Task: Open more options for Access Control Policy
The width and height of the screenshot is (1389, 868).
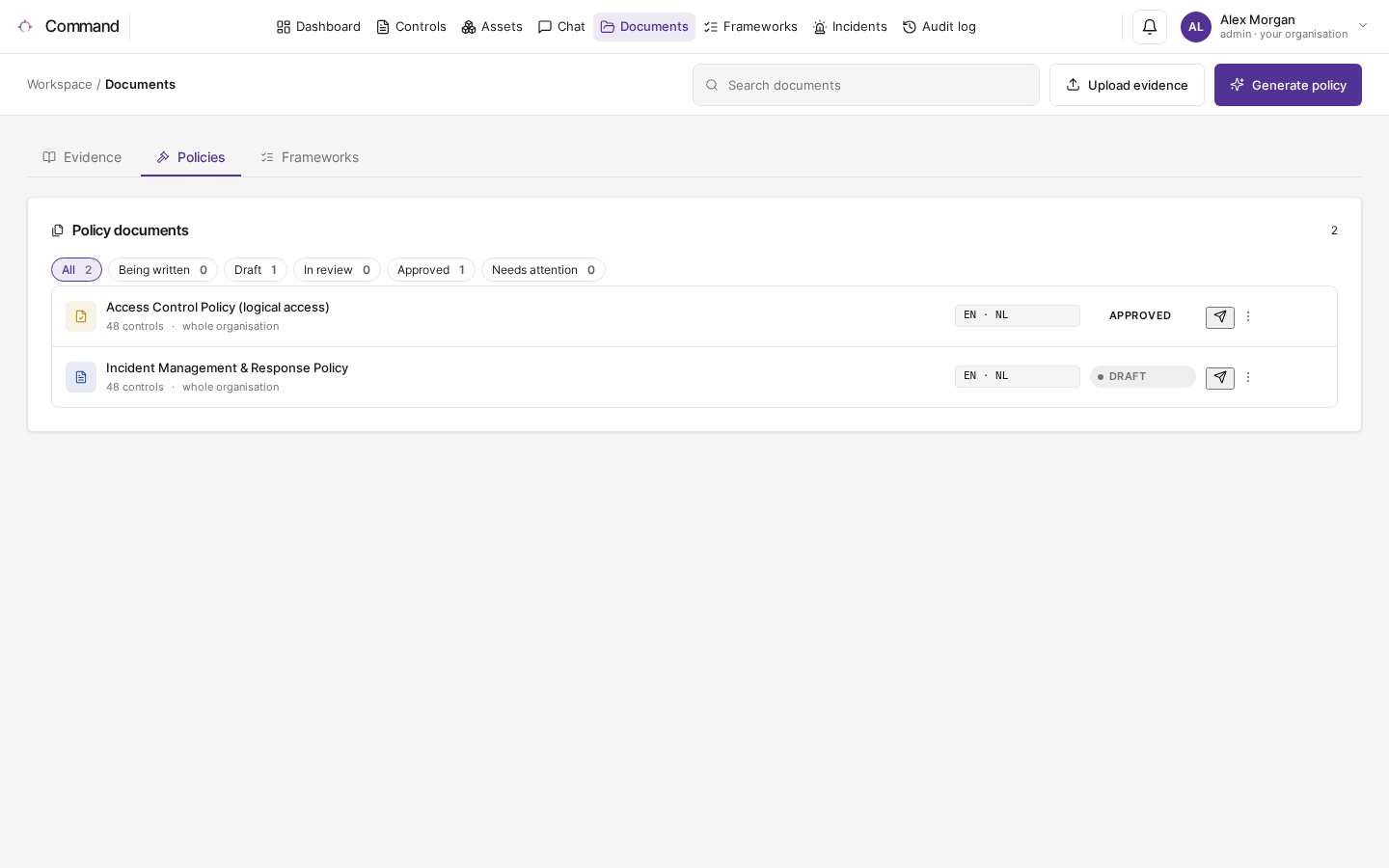Action: coord(1247,316)
